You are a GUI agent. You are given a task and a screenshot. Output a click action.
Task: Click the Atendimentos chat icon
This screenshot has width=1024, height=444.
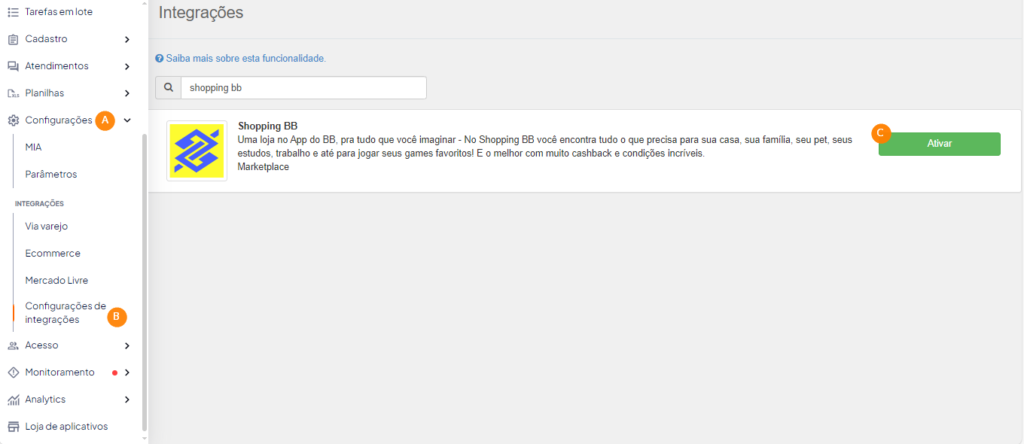point(12,67)
